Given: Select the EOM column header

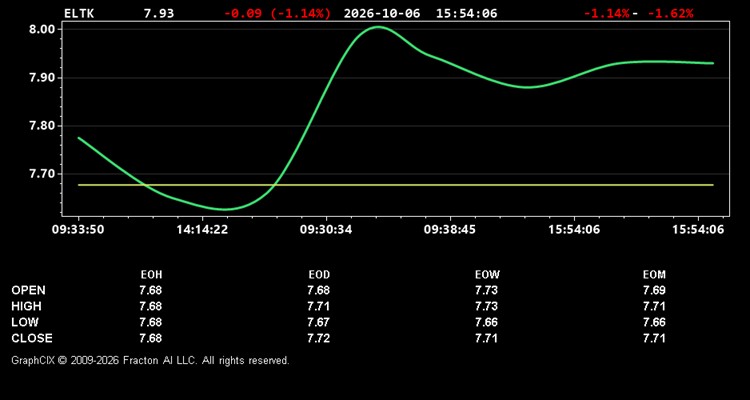Looking at the screenshot, I should (x=654, y=275).
